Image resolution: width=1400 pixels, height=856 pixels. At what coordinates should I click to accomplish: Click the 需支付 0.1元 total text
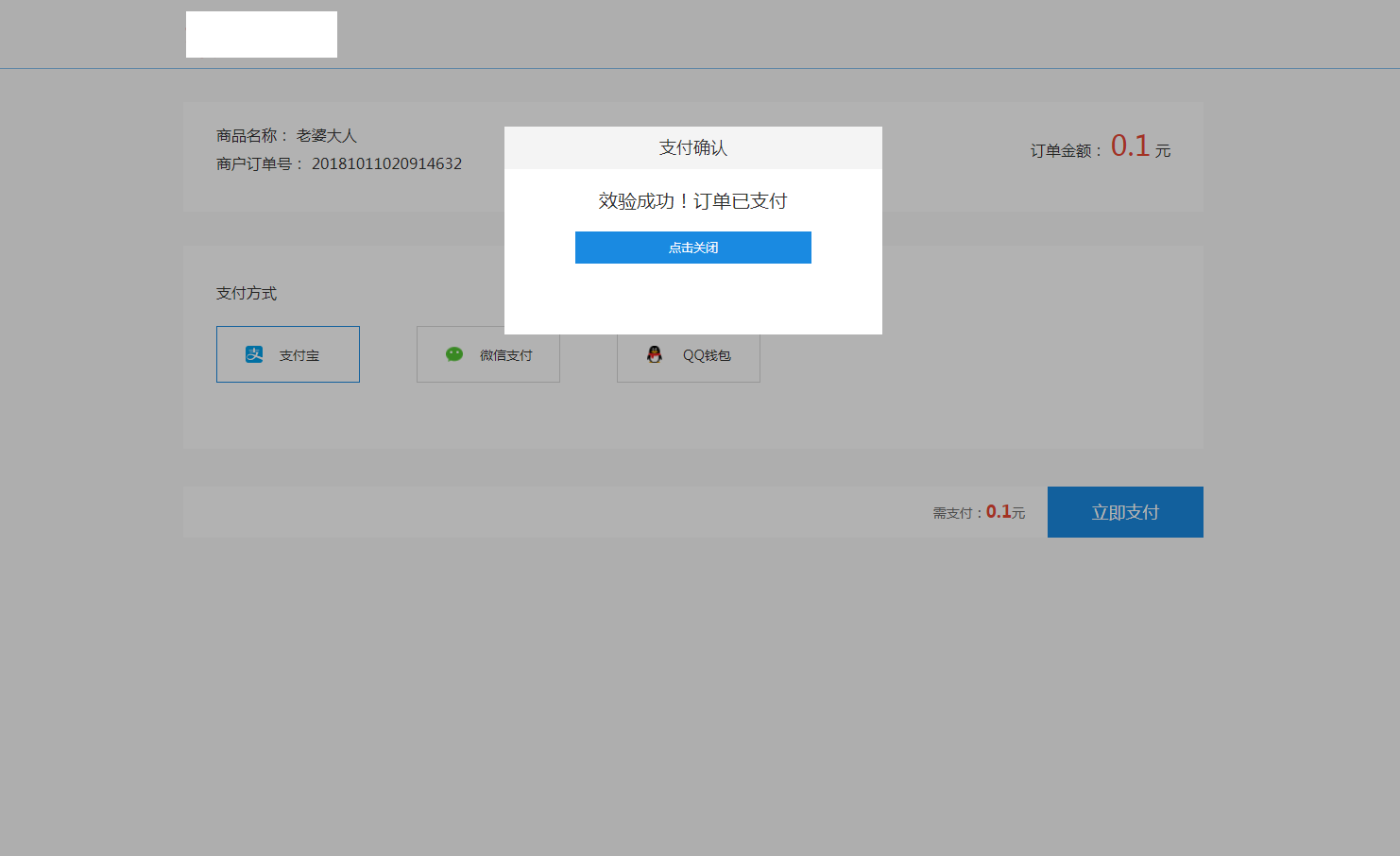[977, 512]
